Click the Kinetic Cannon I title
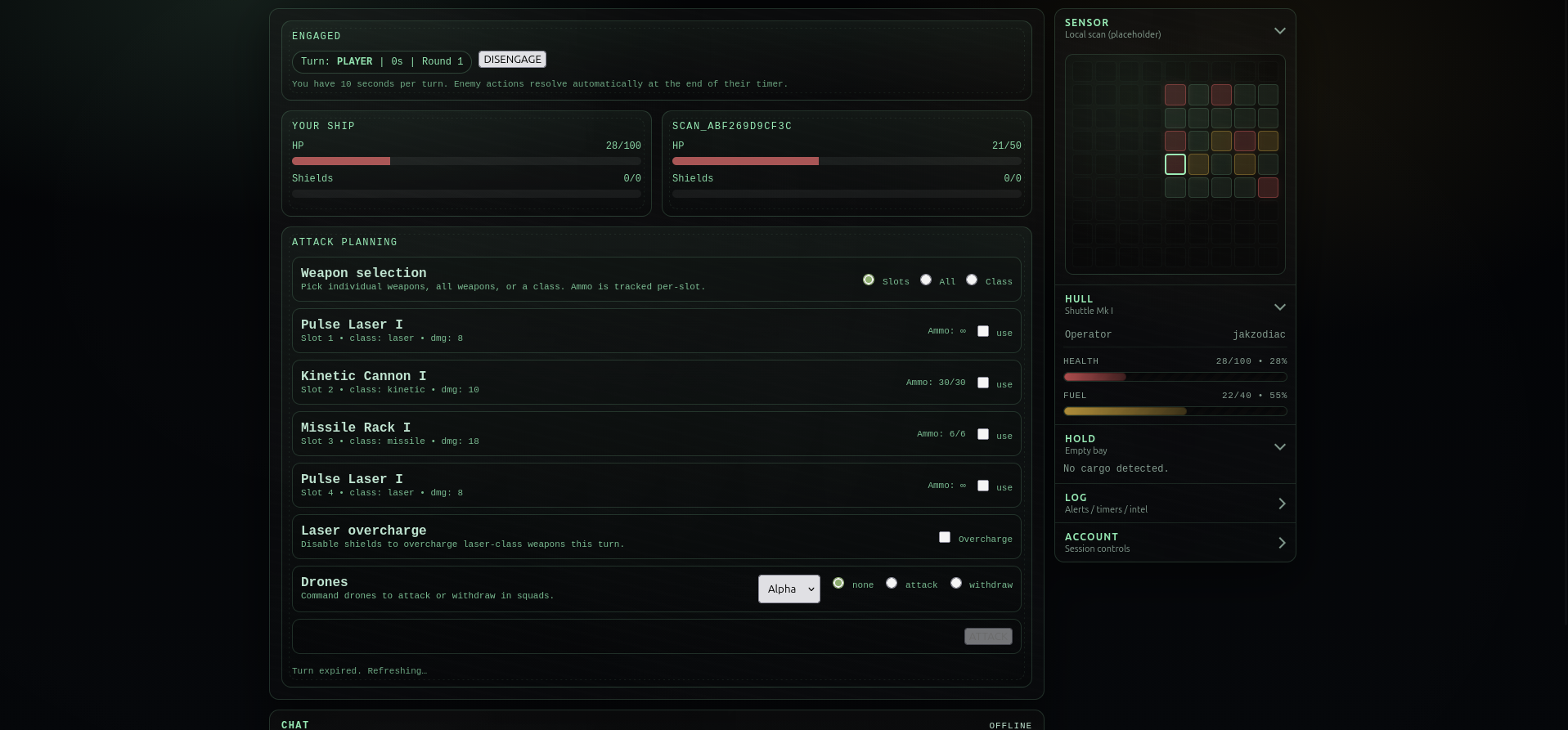 (x=363, y=376)
